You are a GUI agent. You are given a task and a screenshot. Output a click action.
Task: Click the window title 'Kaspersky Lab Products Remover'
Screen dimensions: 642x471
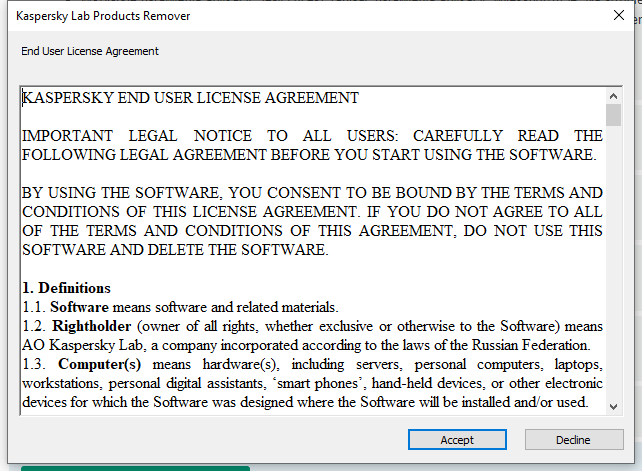pos(103,16)
